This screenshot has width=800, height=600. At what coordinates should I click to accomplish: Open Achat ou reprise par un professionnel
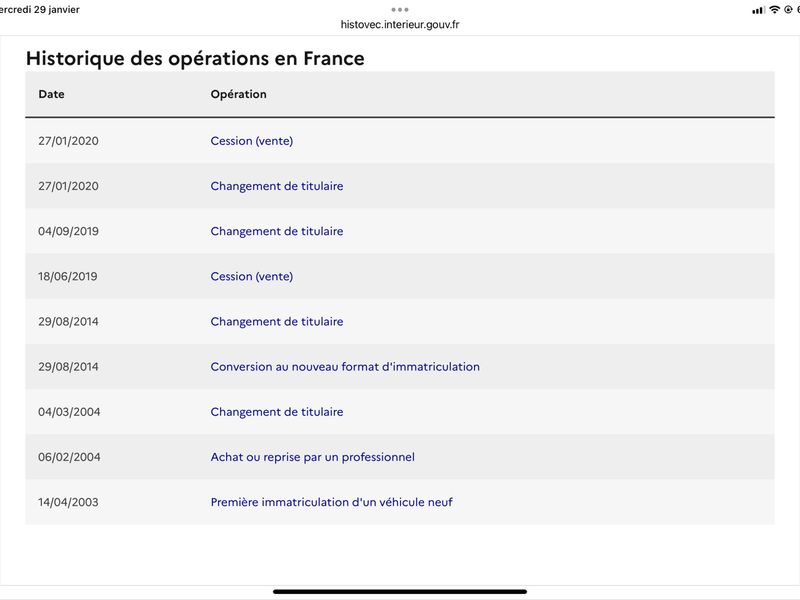click(x=312, y=457)
